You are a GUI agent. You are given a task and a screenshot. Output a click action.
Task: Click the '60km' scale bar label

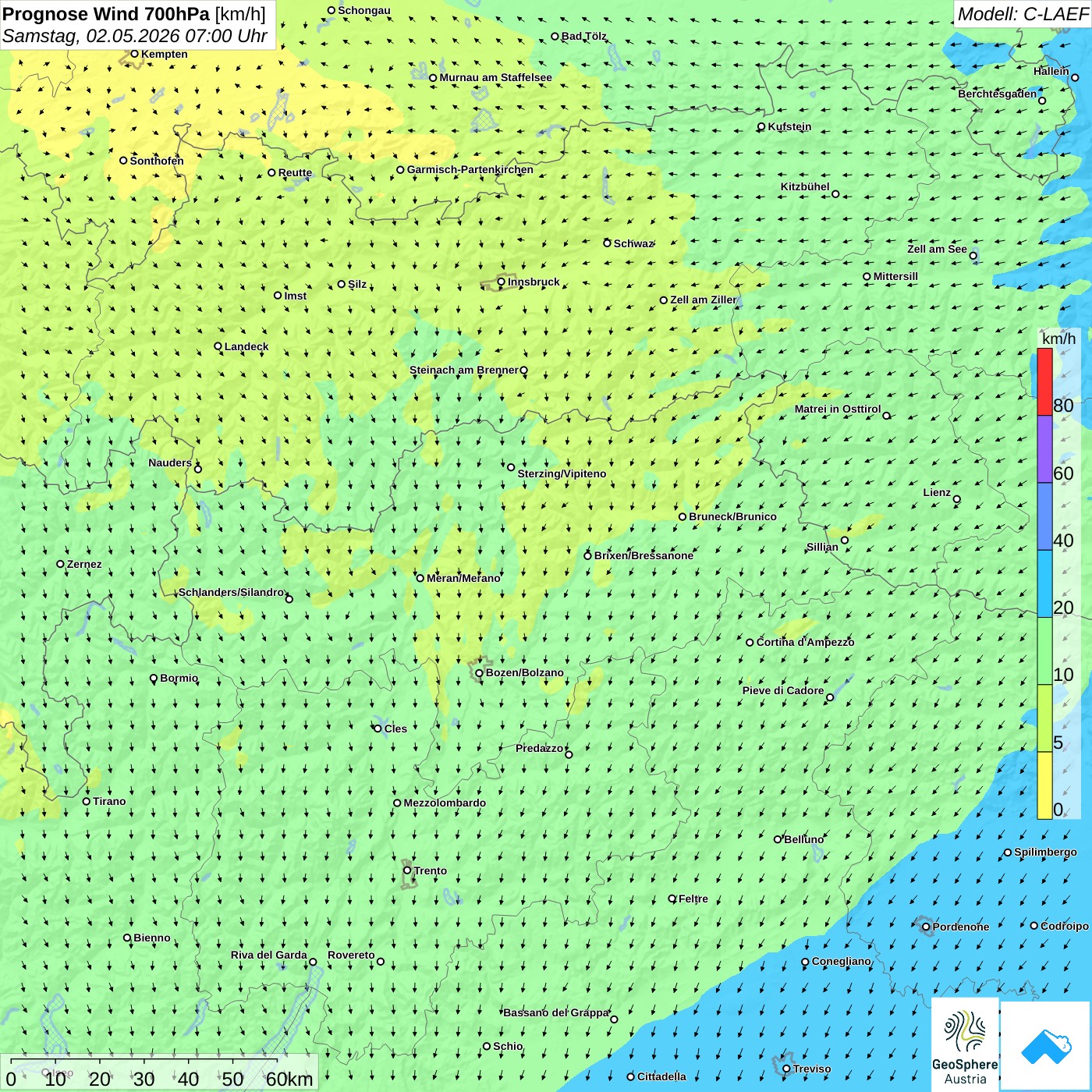tap(289, 1079)
